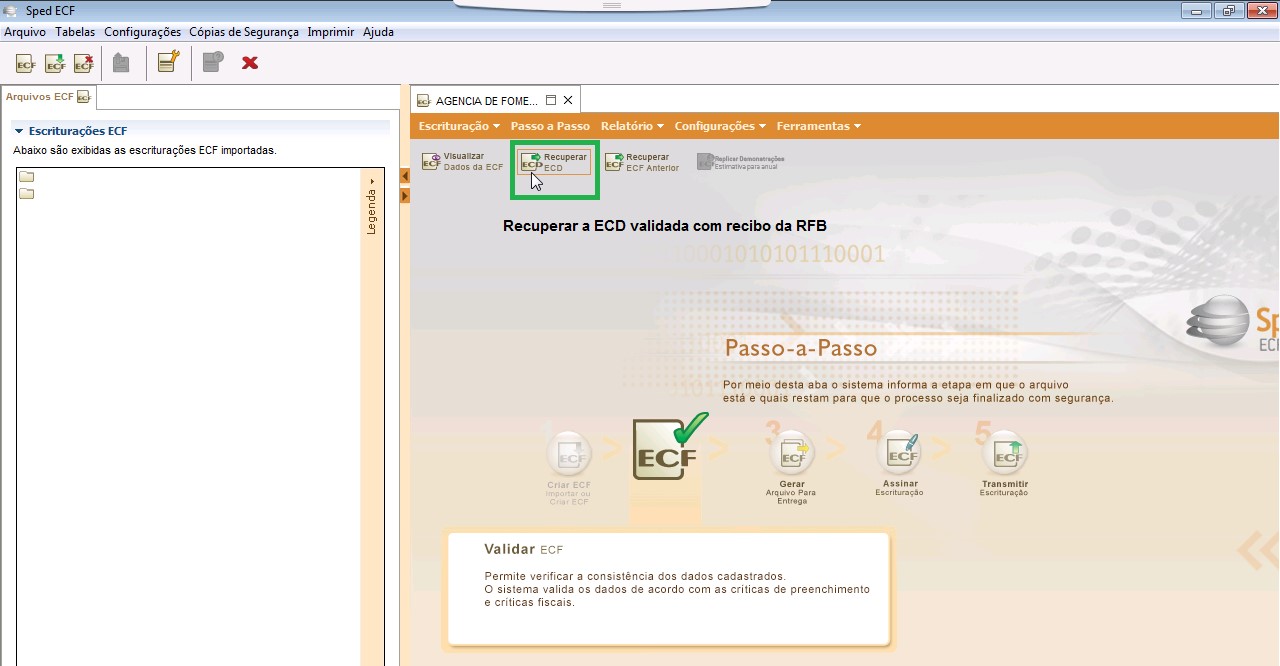Open the Cópias de Segurança menu
This screenshot has width=1280, height=666.
coord(244,32)
